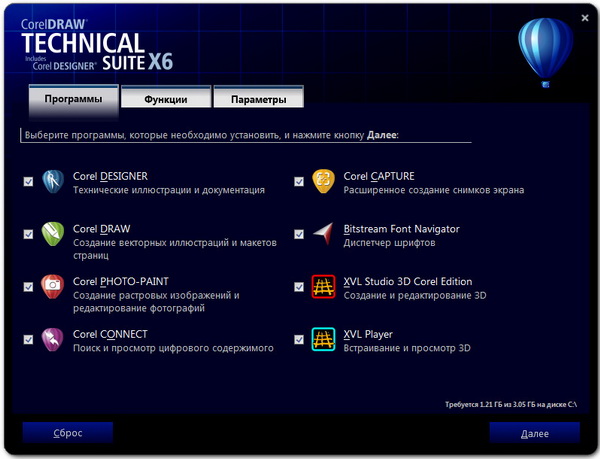Click the XVL Player icon
The height and width of the screenshot is (459, 600).
323,340
